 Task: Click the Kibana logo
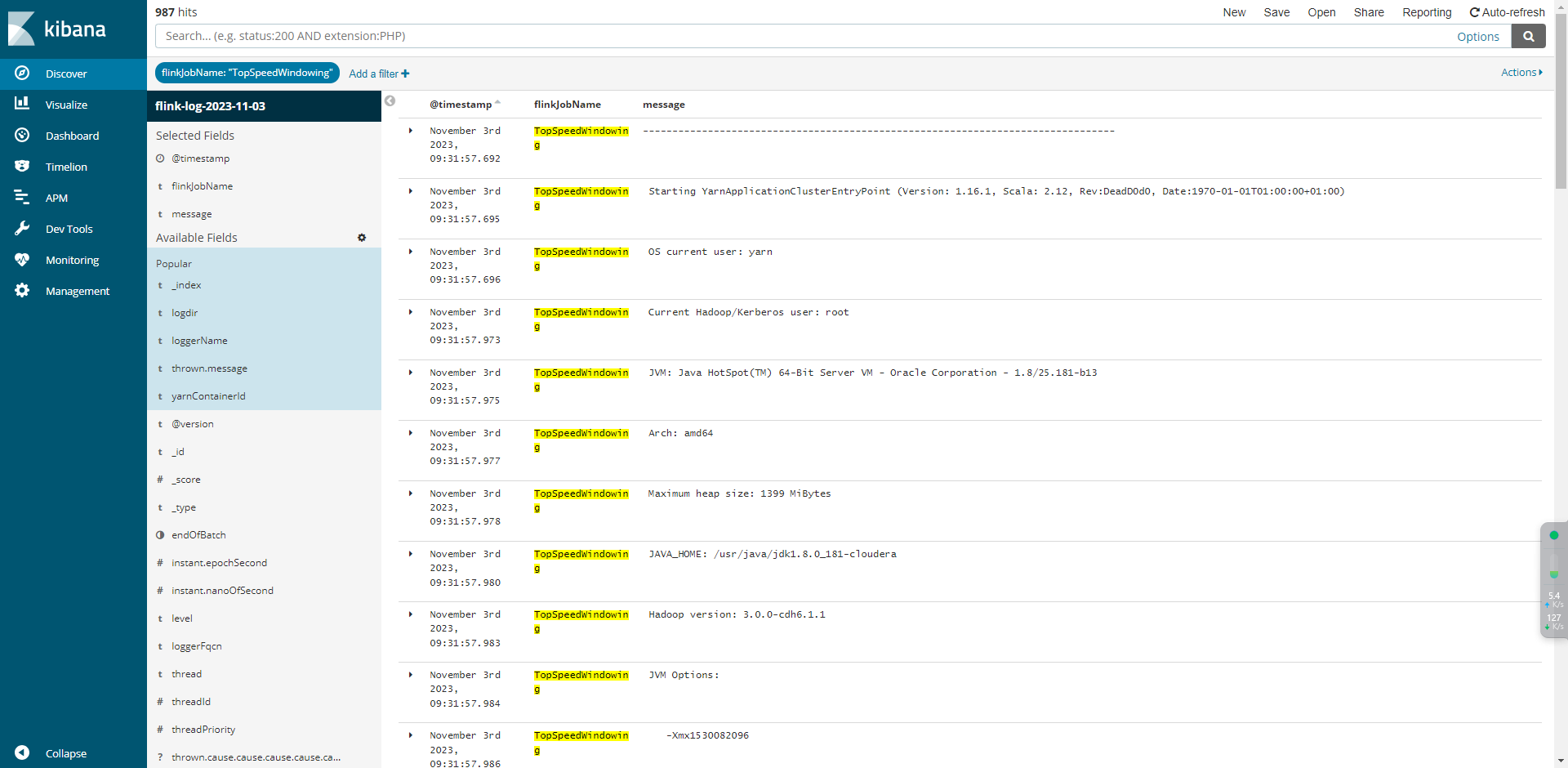pos(57,29)
